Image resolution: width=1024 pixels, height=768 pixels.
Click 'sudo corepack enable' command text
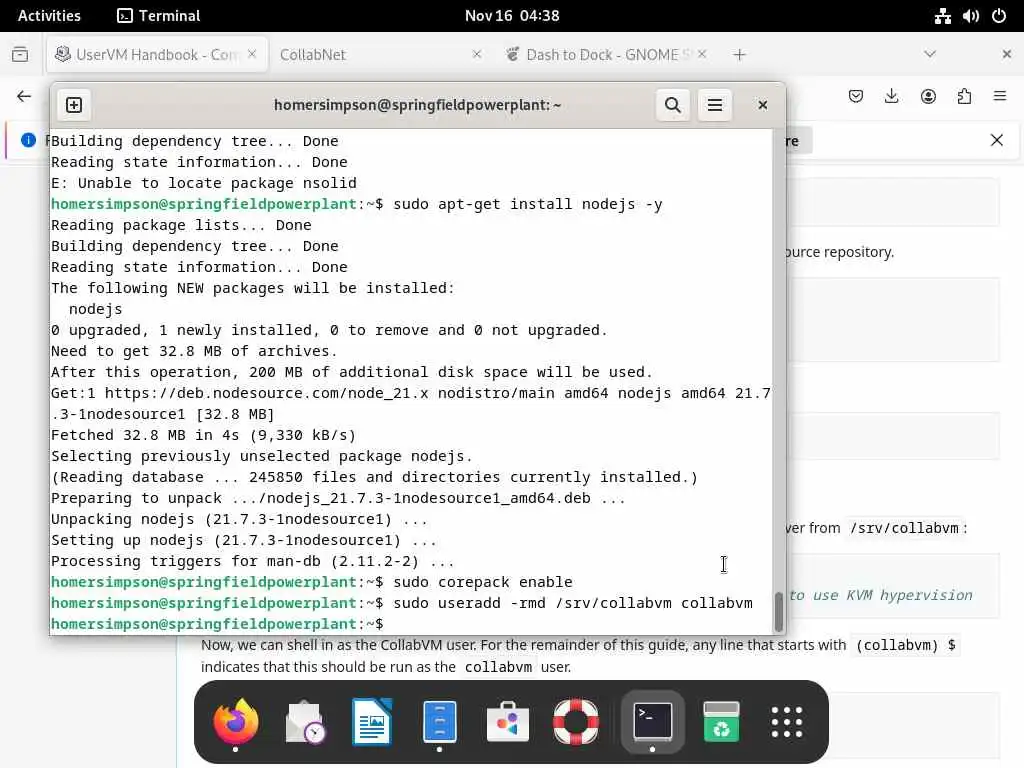pos(483,582)
